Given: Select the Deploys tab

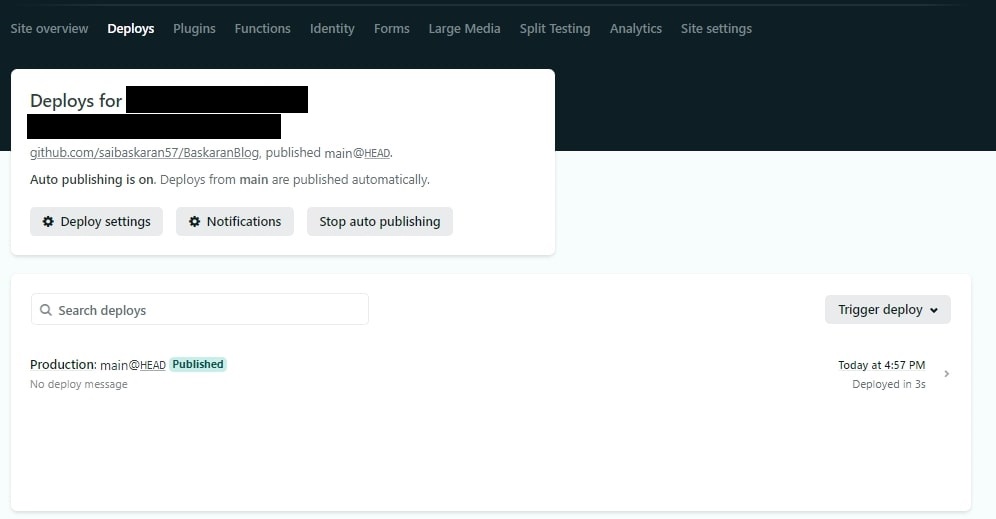Looking at the screenshot, I should (131, 29).
